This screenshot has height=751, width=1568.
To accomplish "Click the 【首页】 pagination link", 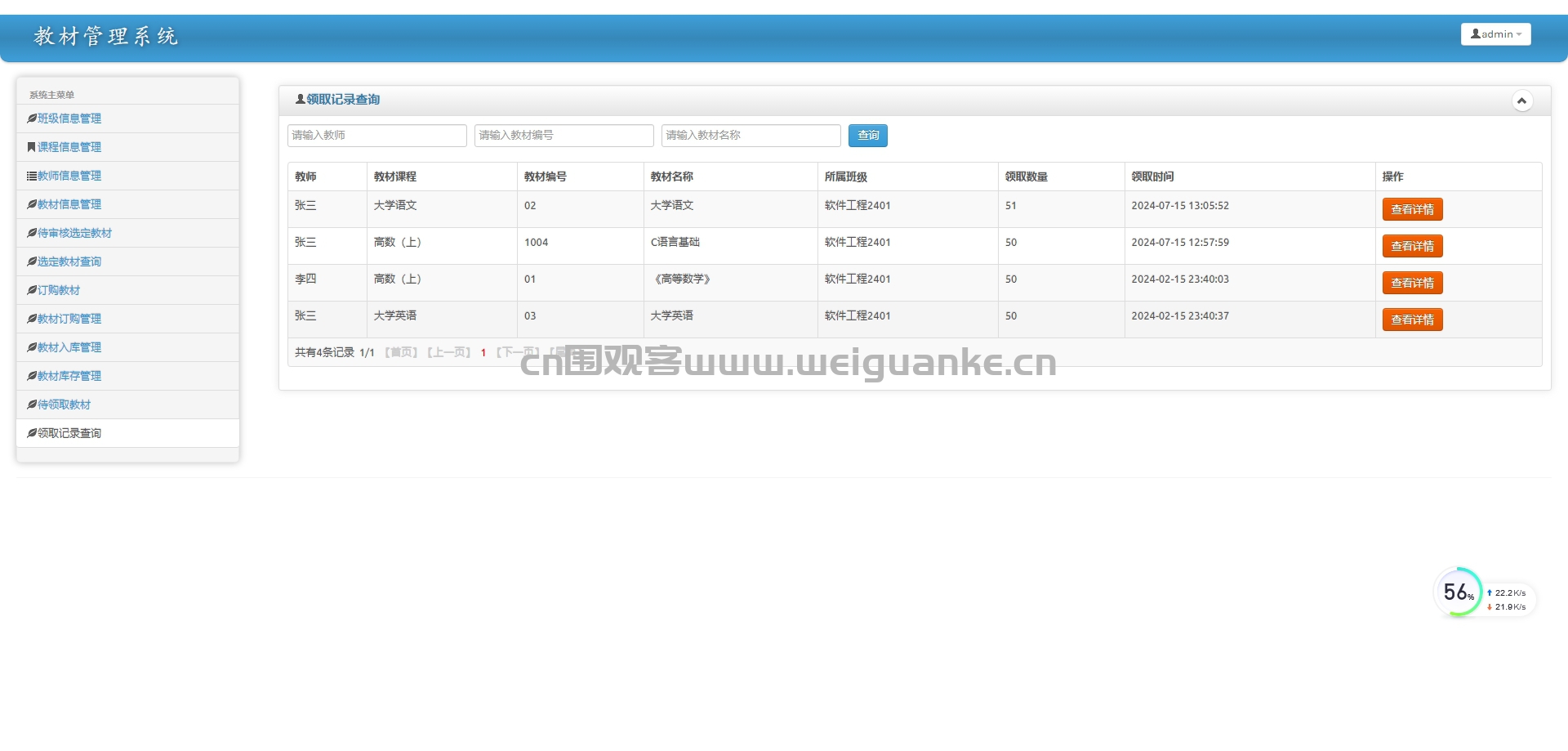I will click(401, 353).
